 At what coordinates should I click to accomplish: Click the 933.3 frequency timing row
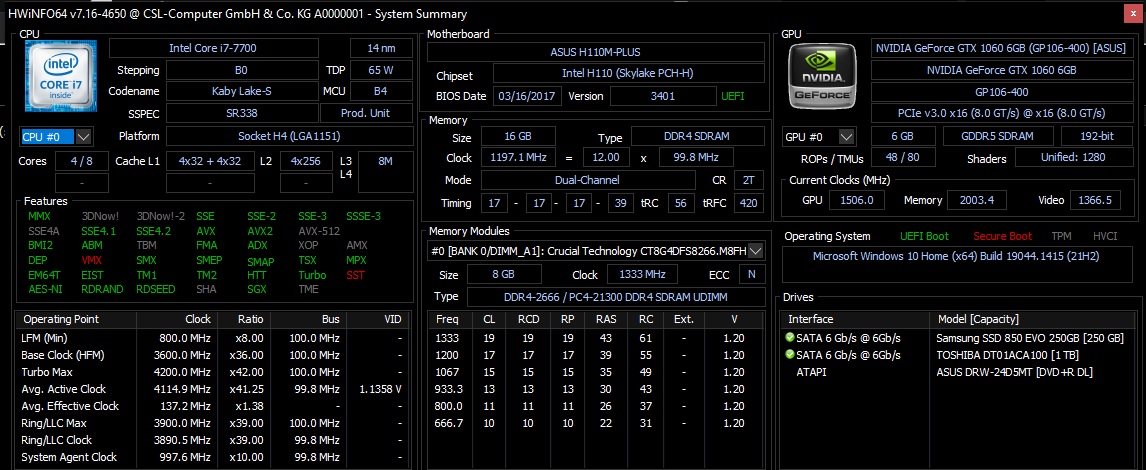tap(596, 389)
